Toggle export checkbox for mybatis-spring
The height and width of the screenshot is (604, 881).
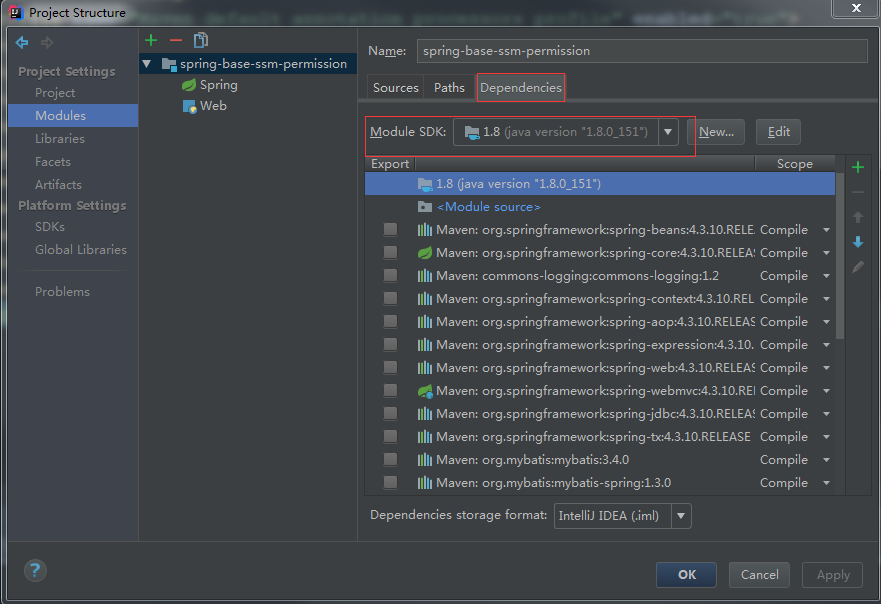[390, 483]
